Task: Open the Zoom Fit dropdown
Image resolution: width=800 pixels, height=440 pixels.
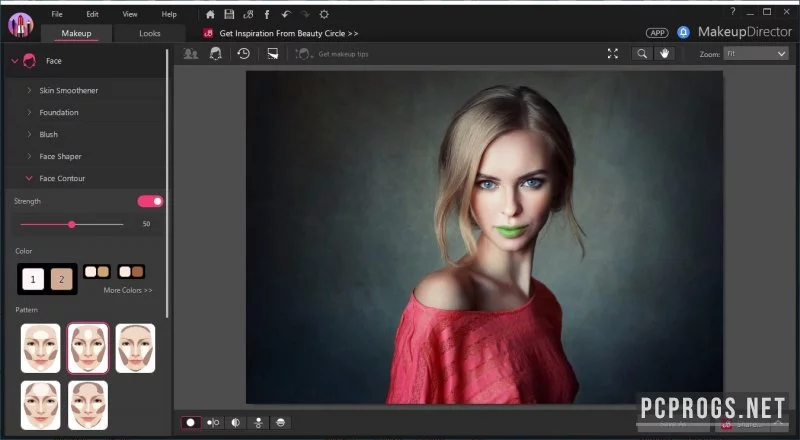Action: pos(756,54)
